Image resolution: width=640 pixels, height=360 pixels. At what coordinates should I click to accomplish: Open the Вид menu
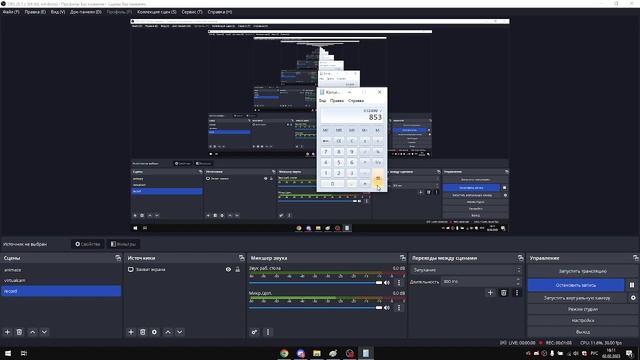click(58, 12)
